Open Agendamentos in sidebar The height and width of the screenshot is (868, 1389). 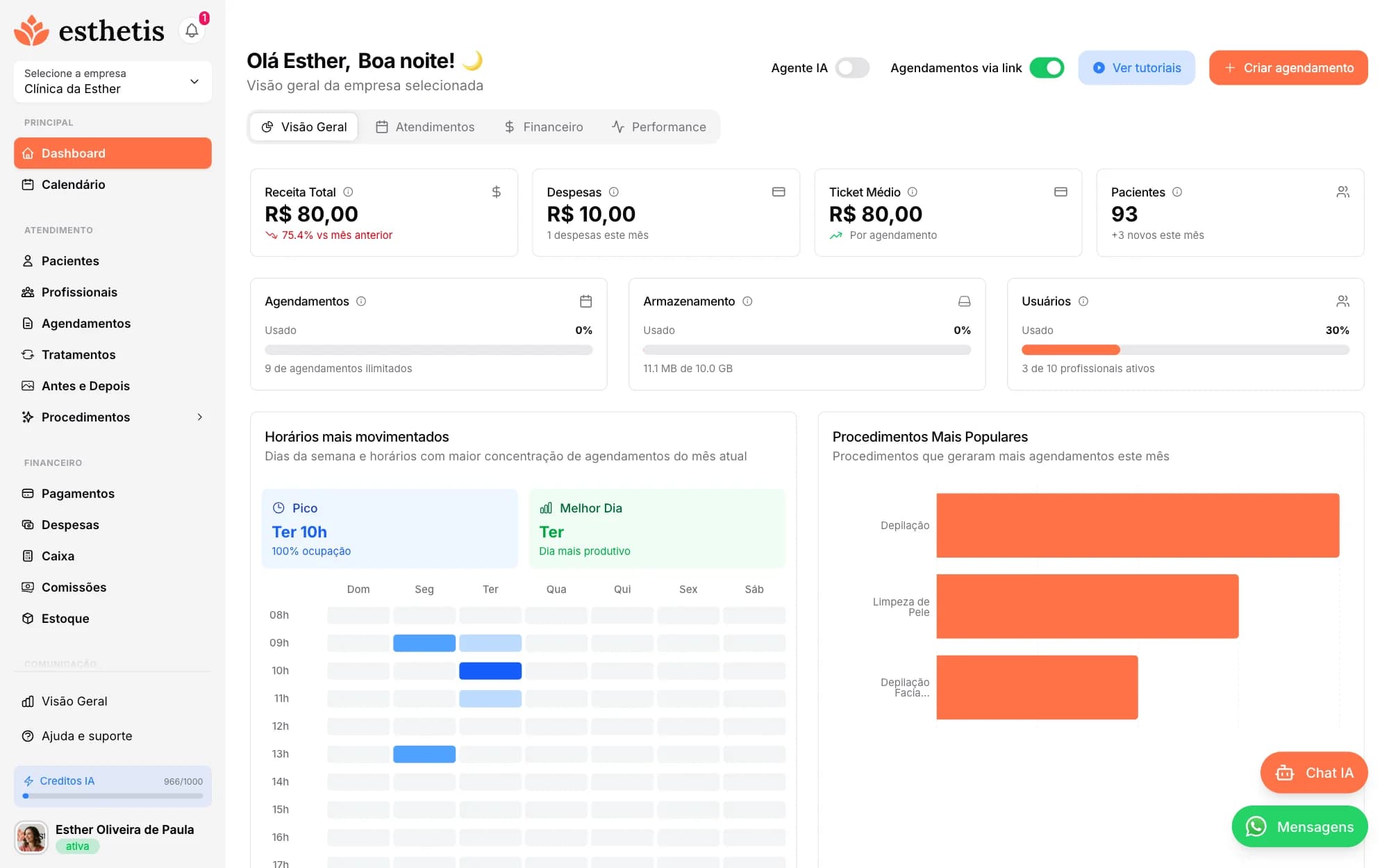113,323
